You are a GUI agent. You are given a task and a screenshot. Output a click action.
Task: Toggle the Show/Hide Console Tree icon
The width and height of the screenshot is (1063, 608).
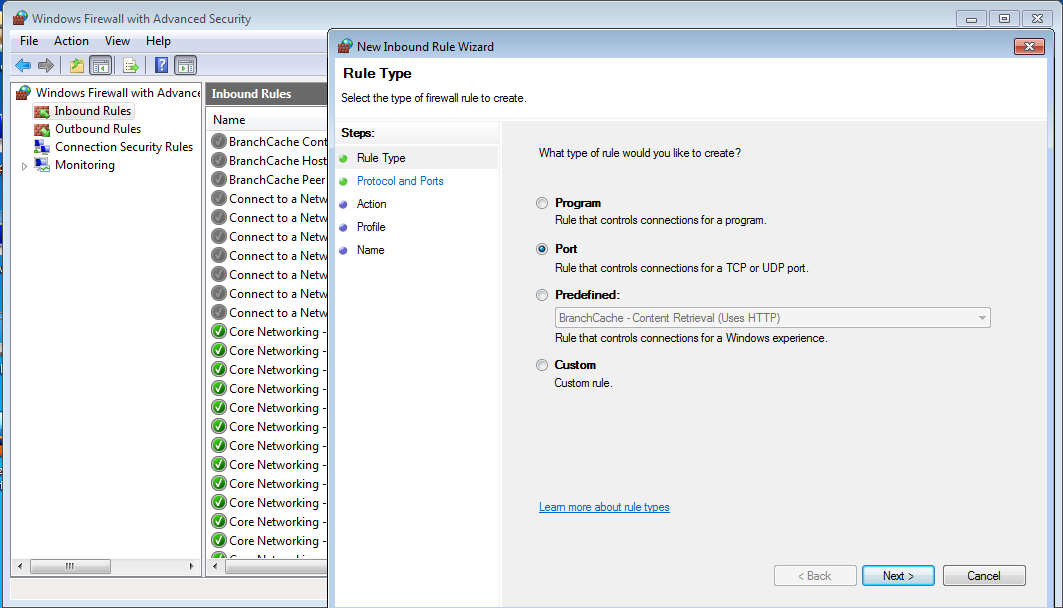pos(100,66)
